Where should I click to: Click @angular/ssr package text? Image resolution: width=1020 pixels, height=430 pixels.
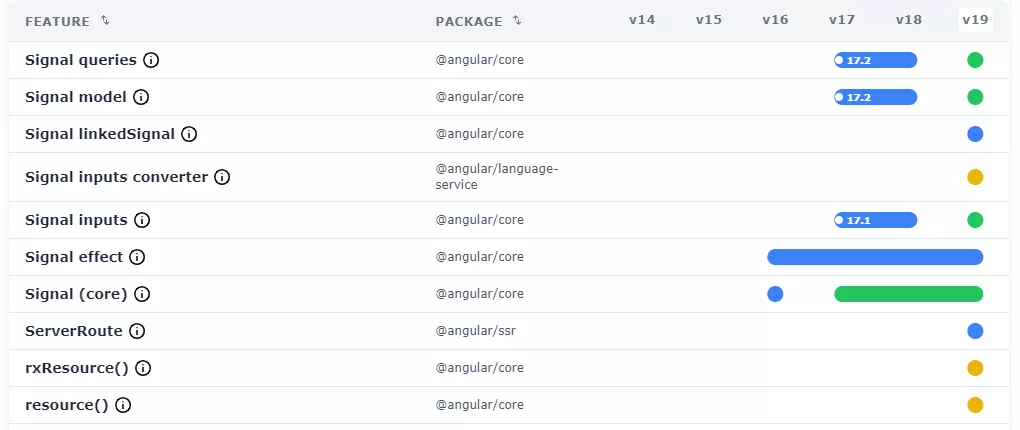coord(476,331)
